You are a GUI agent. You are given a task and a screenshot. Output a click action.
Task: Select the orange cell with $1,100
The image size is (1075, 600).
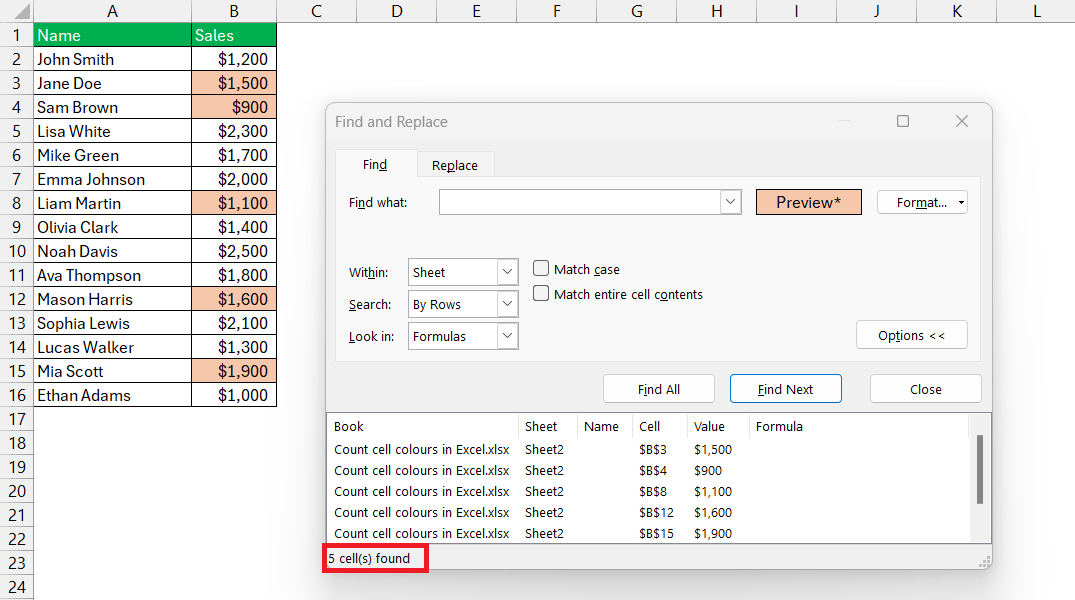click(x=234, y=203)
